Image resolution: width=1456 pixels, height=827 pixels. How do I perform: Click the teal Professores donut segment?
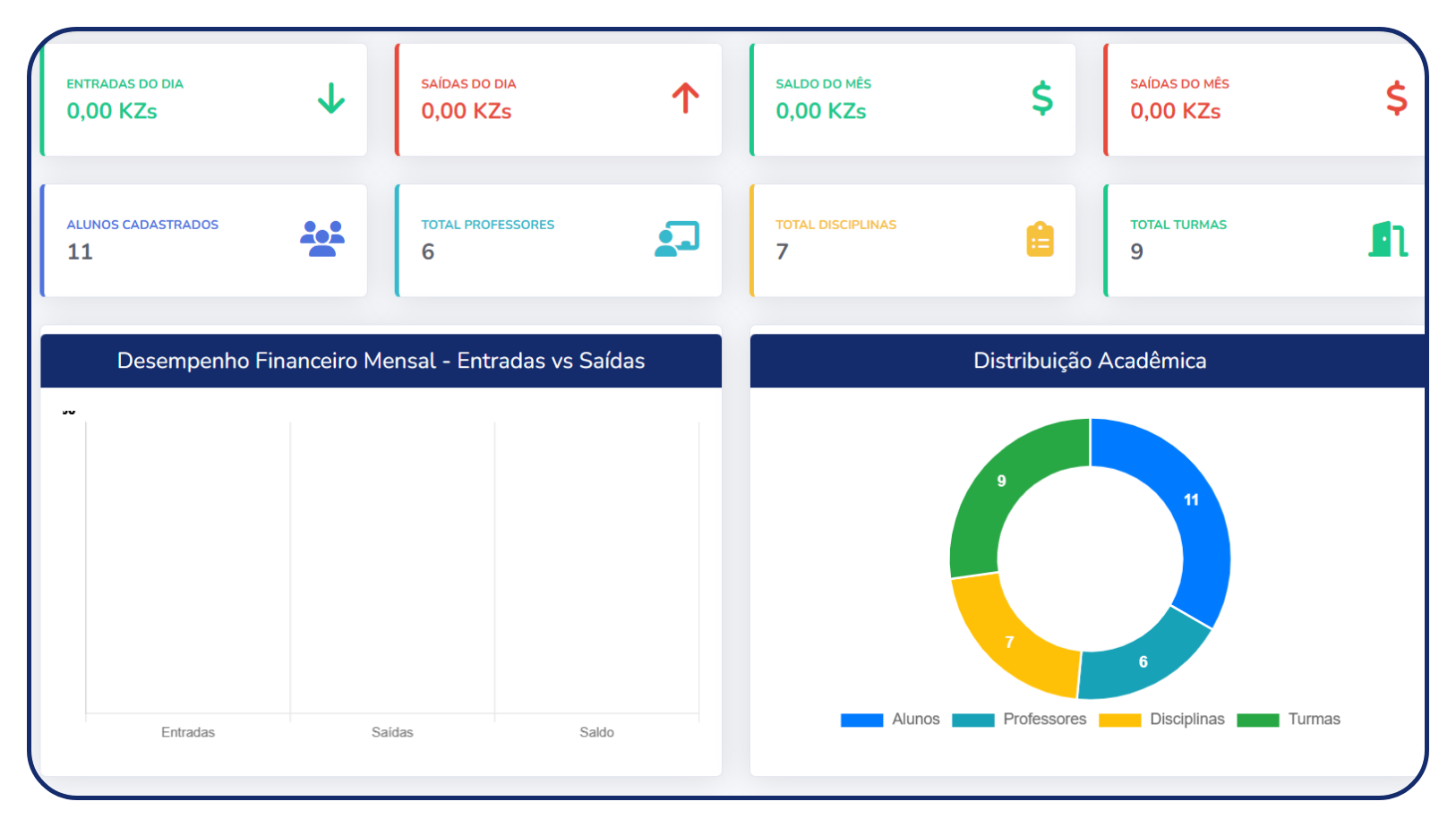[1142, 661]
